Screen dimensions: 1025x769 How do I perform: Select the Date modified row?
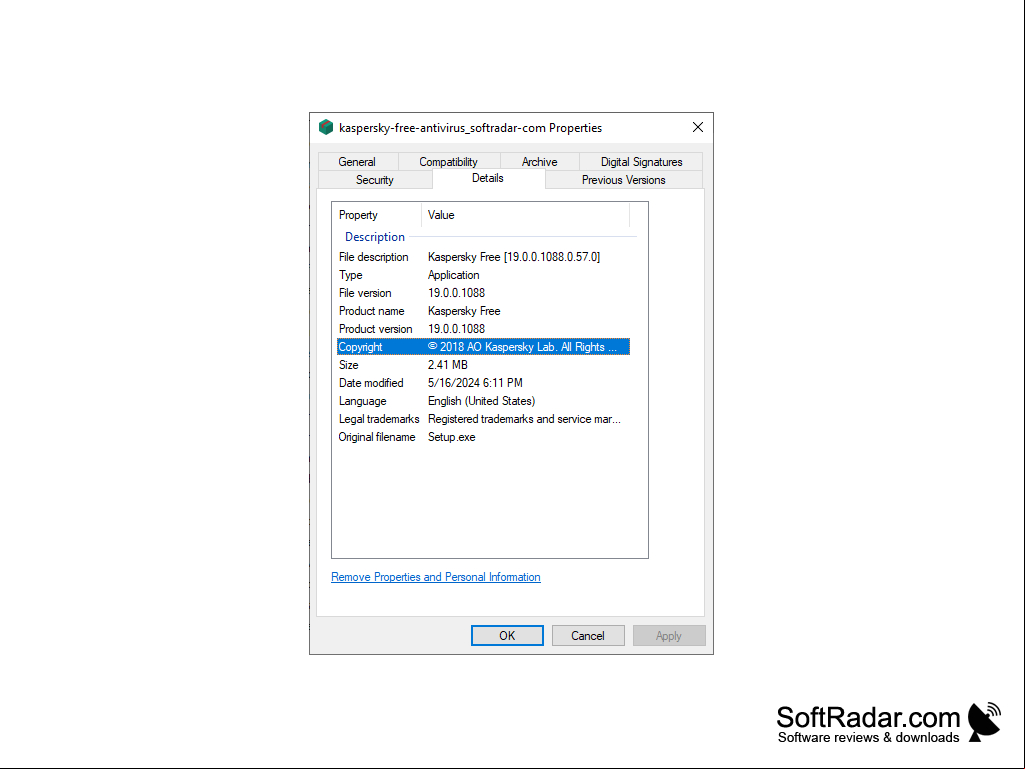[483, 383]
